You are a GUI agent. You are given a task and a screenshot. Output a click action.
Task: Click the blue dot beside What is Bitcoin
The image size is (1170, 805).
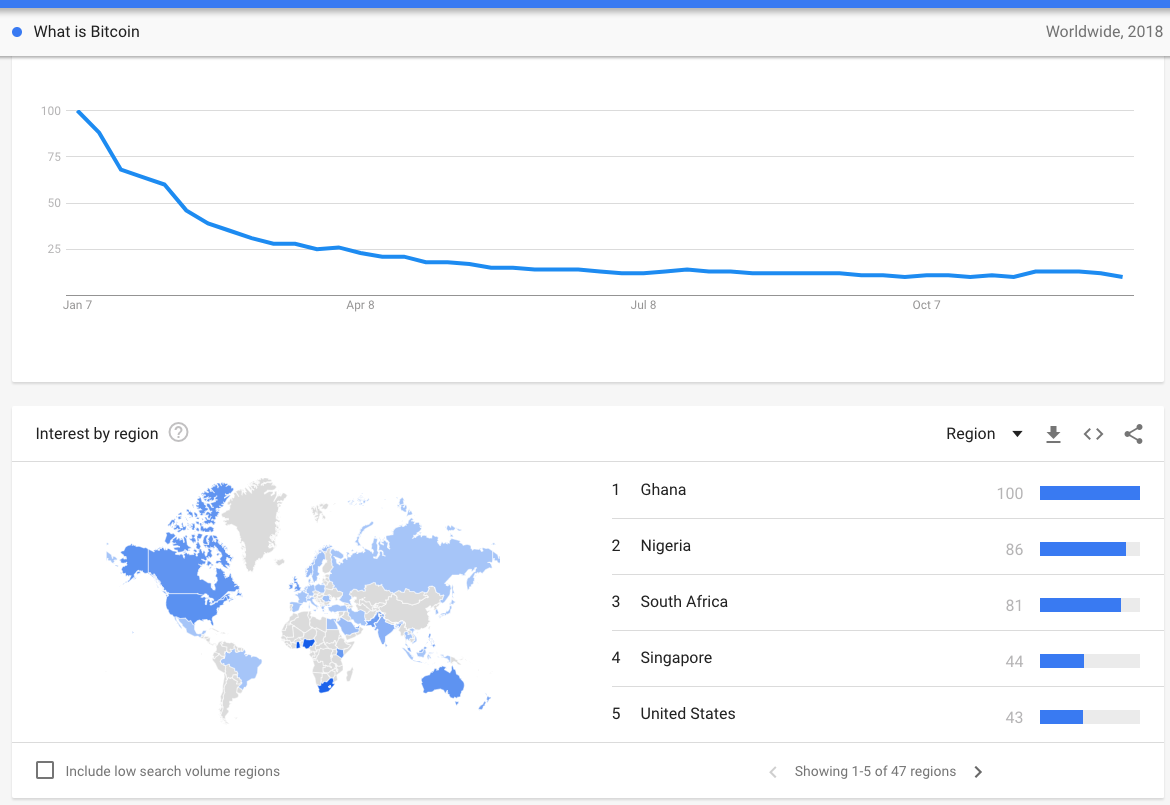17,32
